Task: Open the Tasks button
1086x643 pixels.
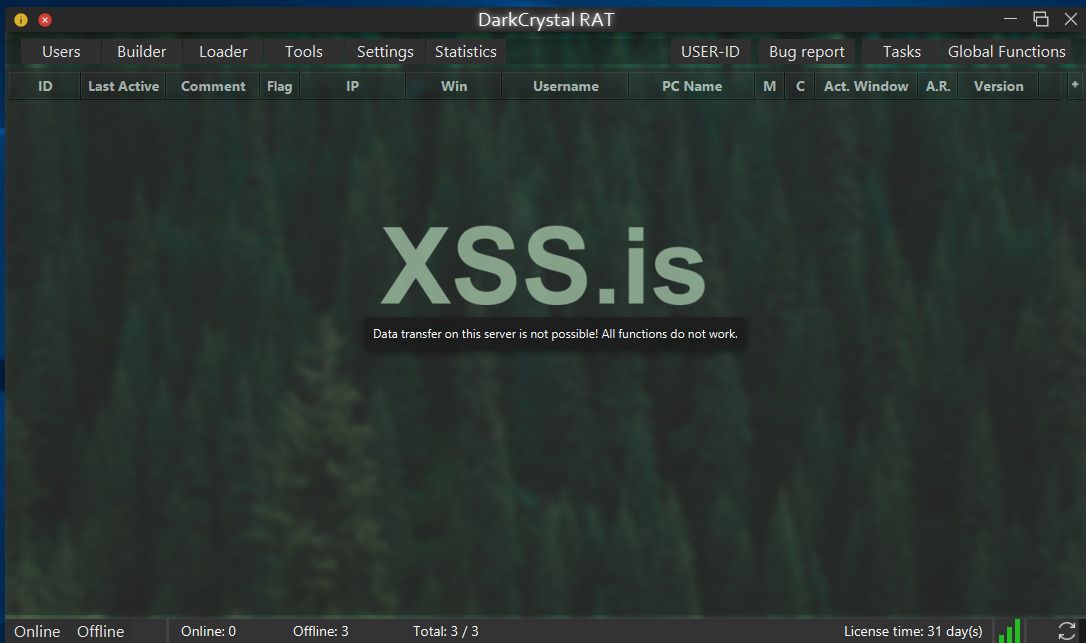Action: pos(901,52)
